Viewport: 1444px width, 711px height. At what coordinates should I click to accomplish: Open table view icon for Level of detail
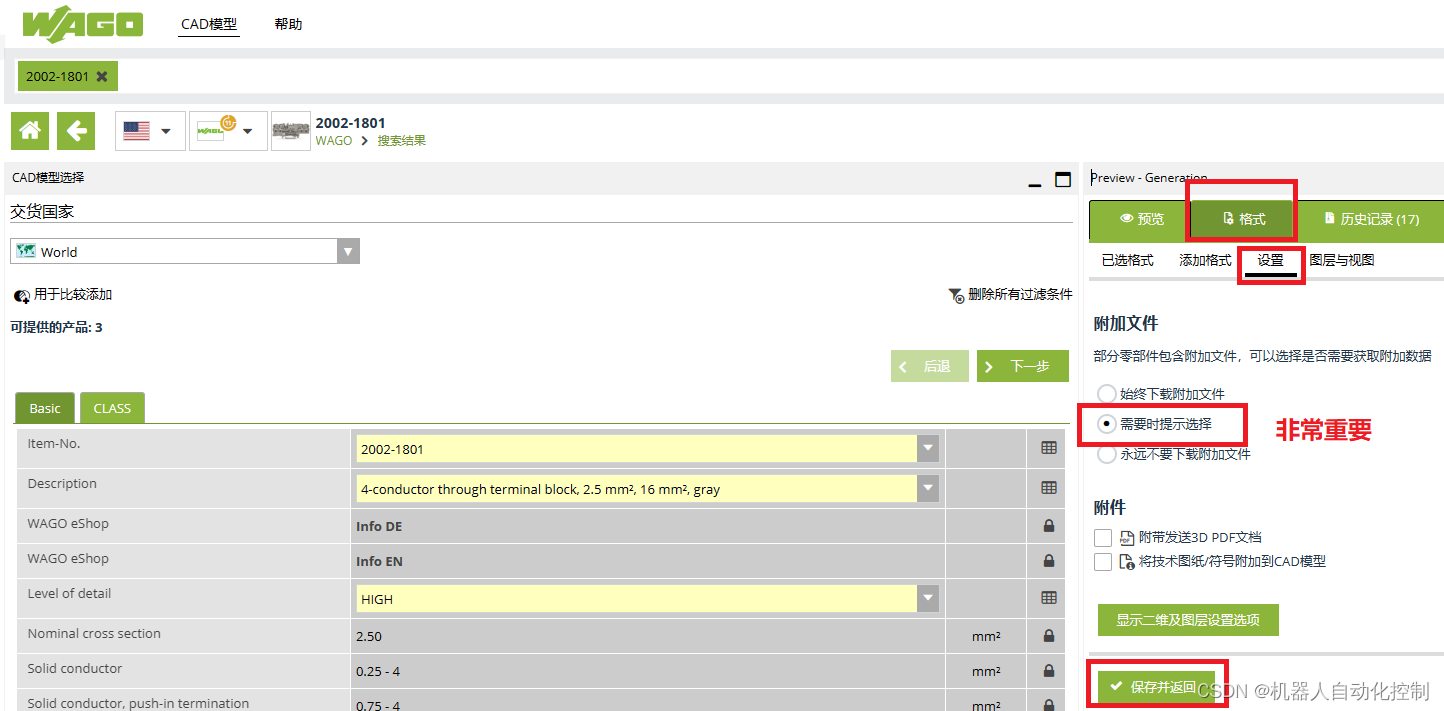tap(1048, 598)
